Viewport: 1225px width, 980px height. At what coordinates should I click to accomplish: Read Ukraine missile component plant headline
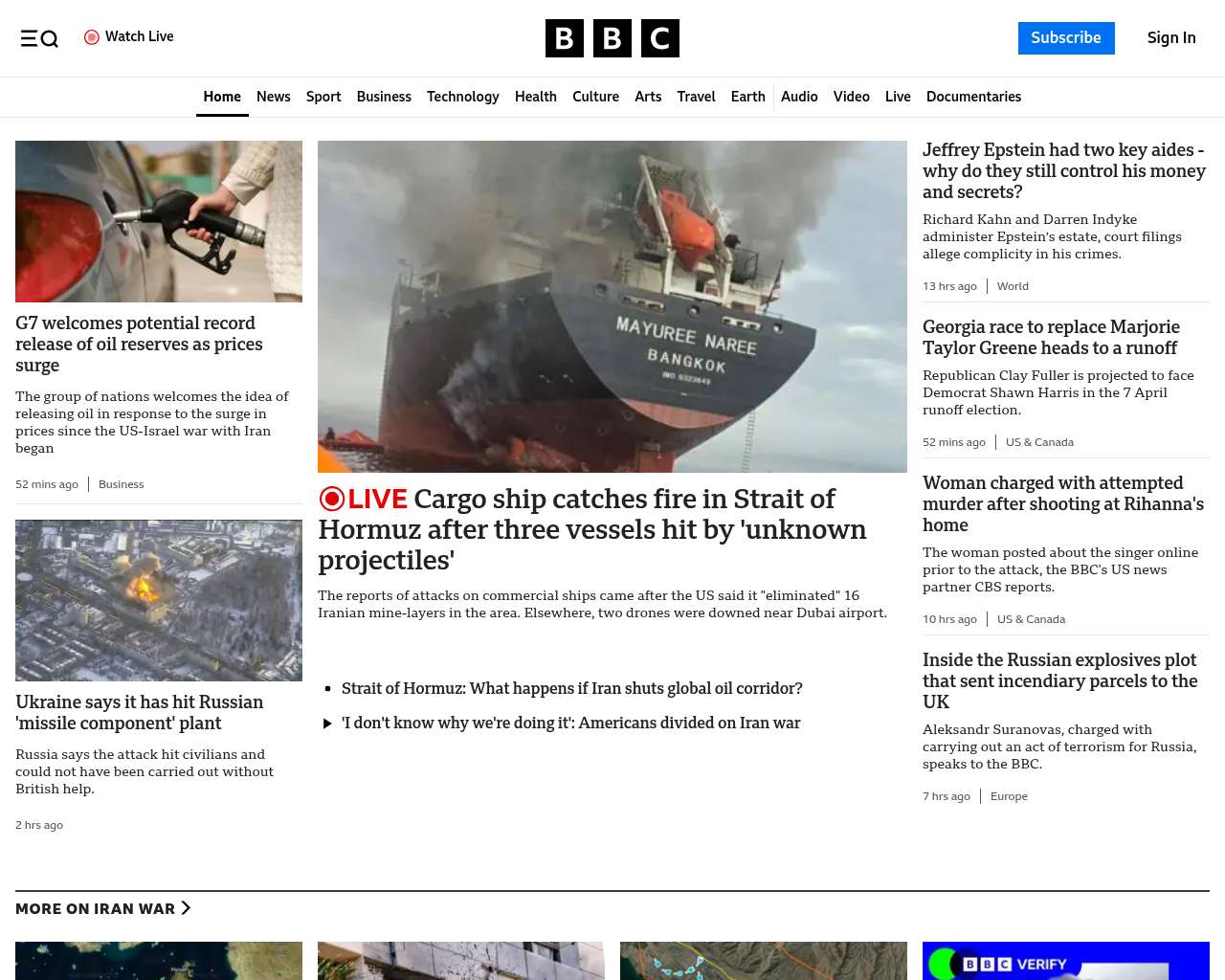click(x=140, y=713)
